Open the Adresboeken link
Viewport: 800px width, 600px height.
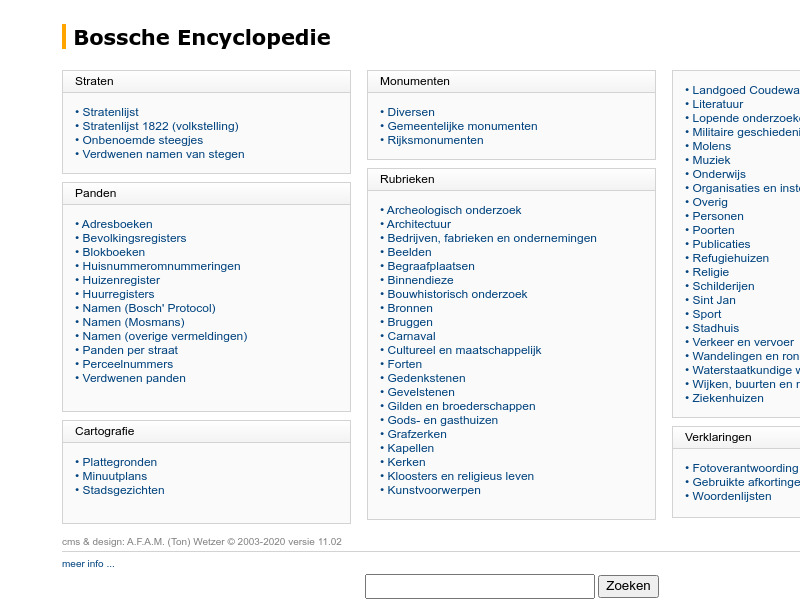click(119, 224)
